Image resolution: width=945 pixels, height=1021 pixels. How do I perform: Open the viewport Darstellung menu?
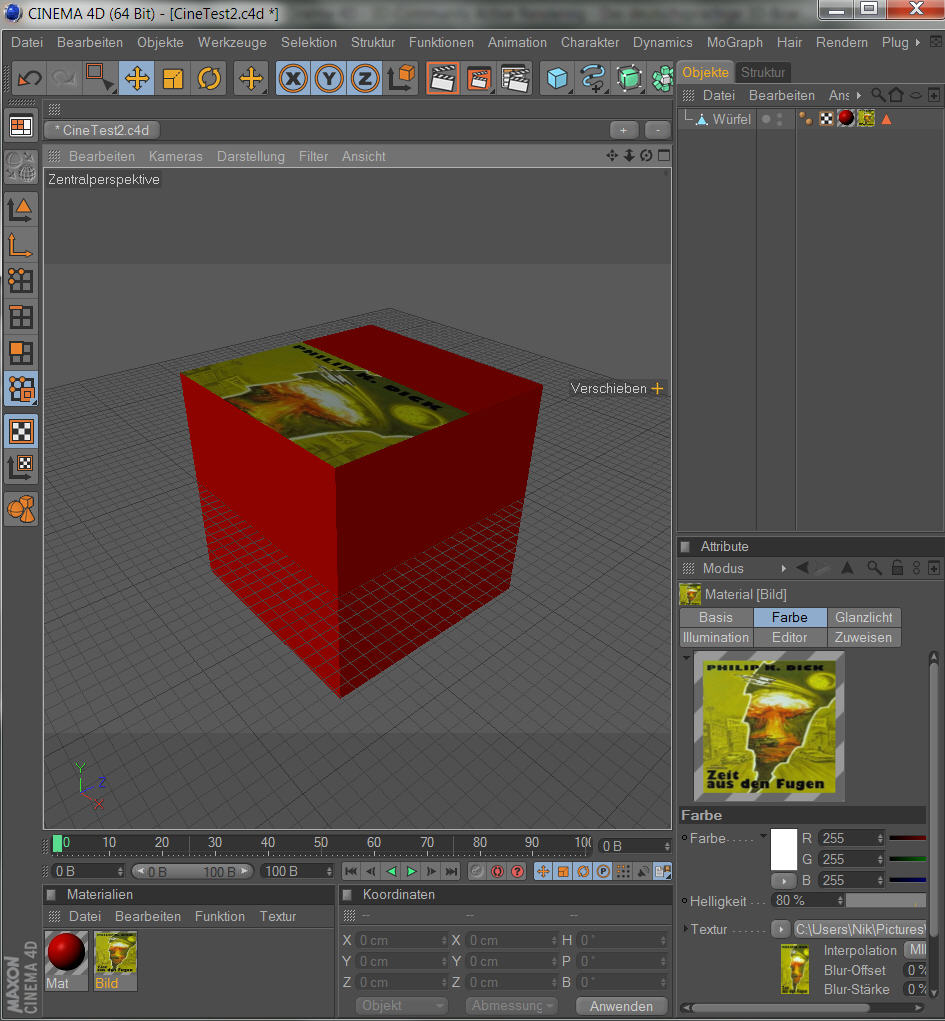(251, 156)
